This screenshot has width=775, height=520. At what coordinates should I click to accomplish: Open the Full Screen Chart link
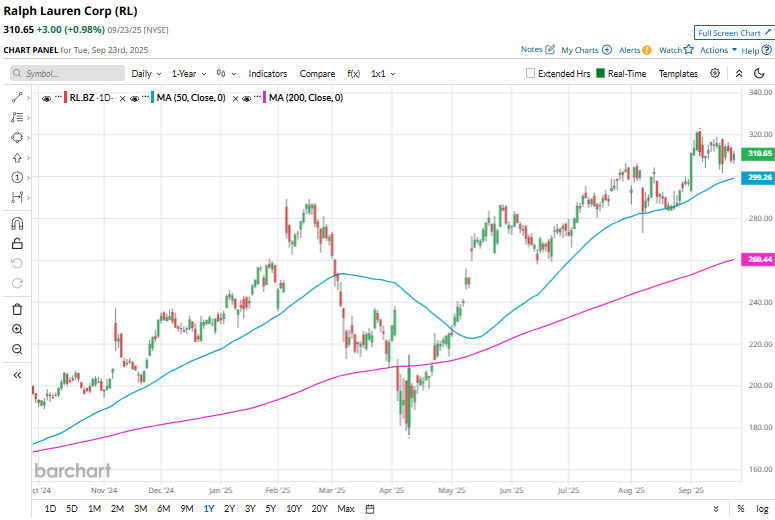pyautogui.click(x=733, y=33)
